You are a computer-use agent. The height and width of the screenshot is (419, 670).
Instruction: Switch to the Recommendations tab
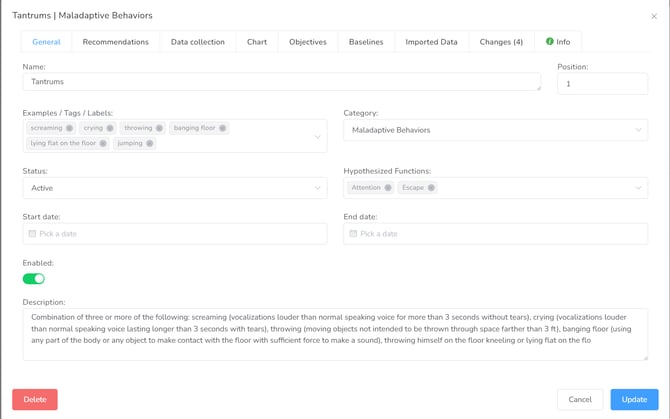pyautogui.click(x=116, y=42)
